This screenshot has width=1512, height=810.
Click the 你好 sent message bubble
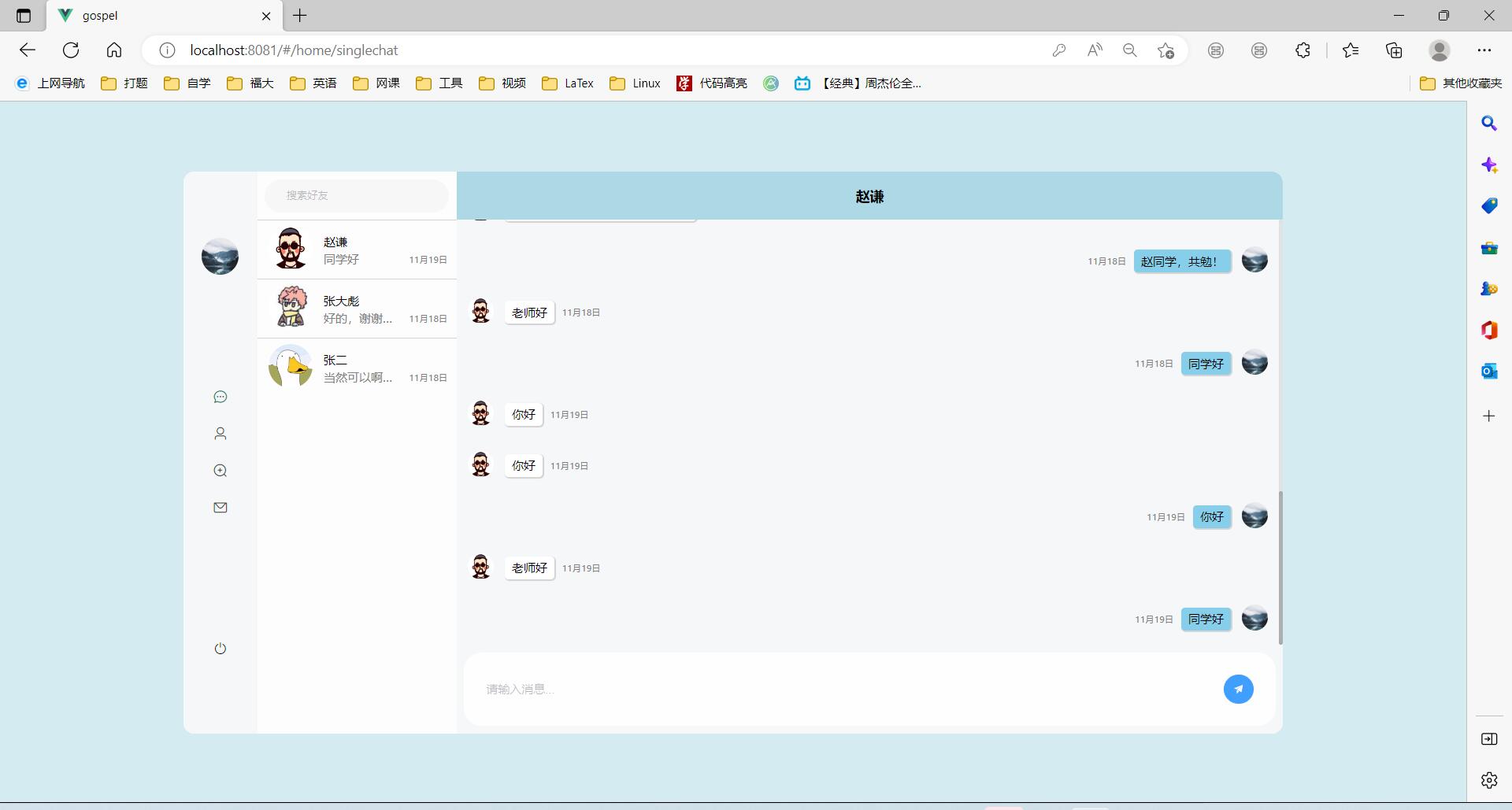(1212, 517)
